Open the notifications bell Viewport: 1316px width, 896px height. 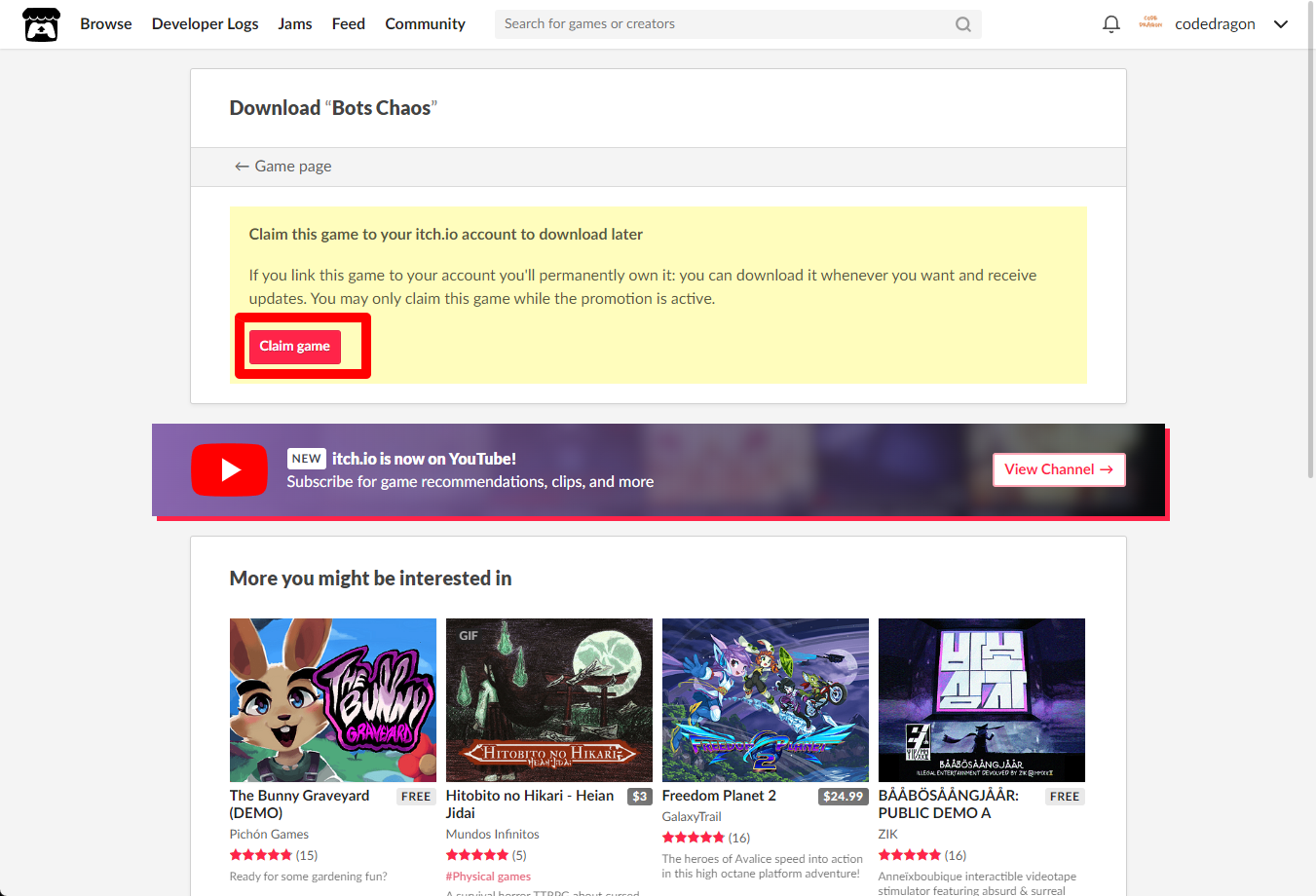[x=1111, y=24]
